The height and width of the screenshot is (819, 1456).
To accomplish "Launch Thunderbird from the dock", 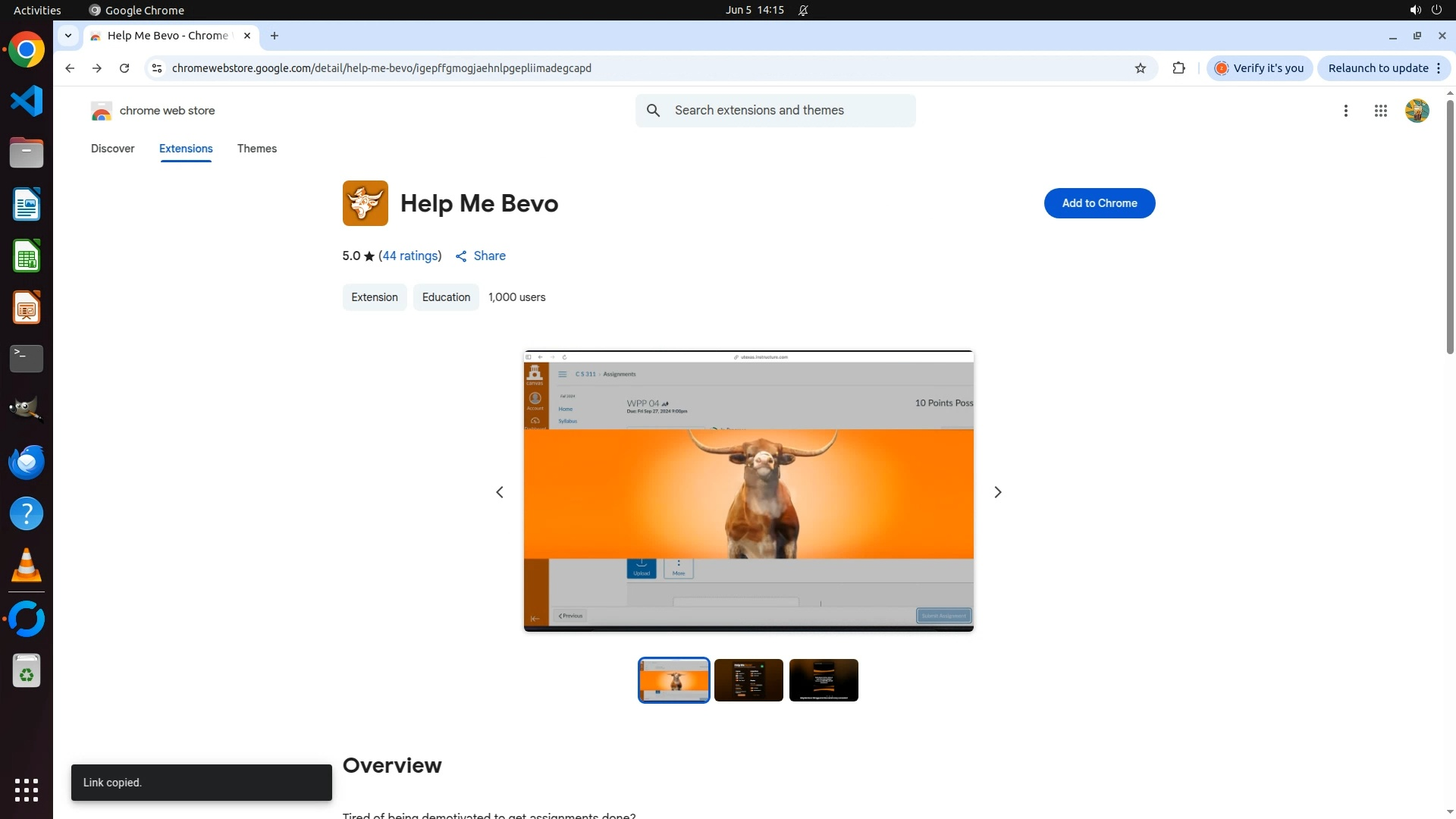I will click(x=27, y=462).
